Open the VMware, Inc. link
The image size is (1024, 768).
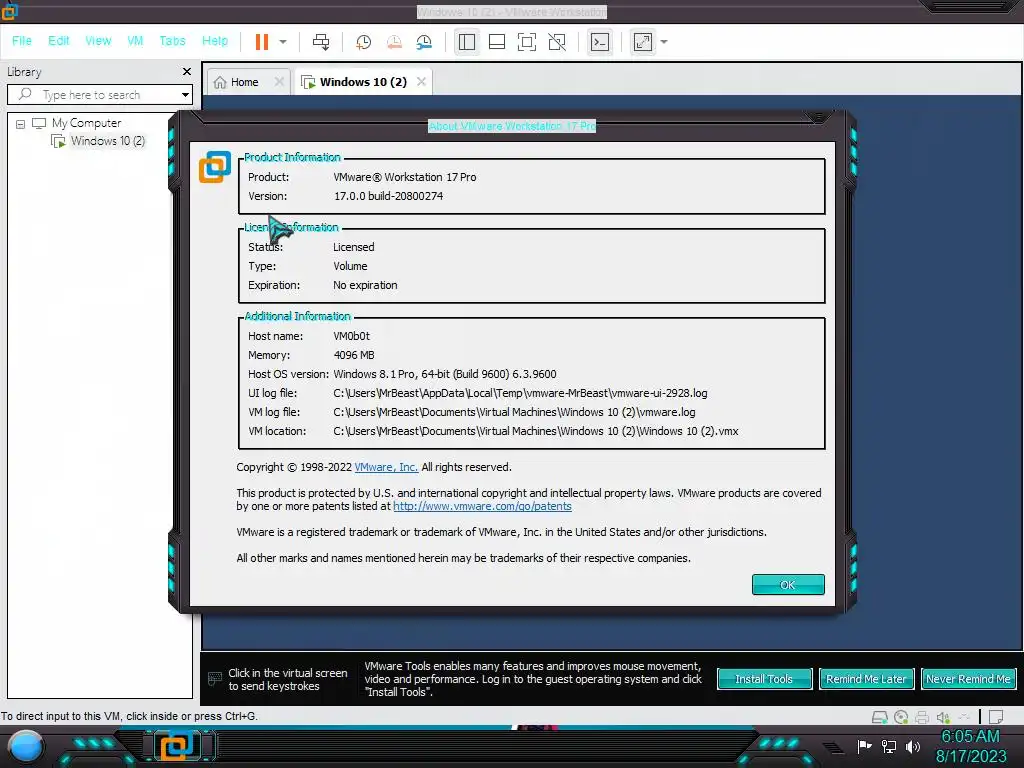tap(386, 468)
